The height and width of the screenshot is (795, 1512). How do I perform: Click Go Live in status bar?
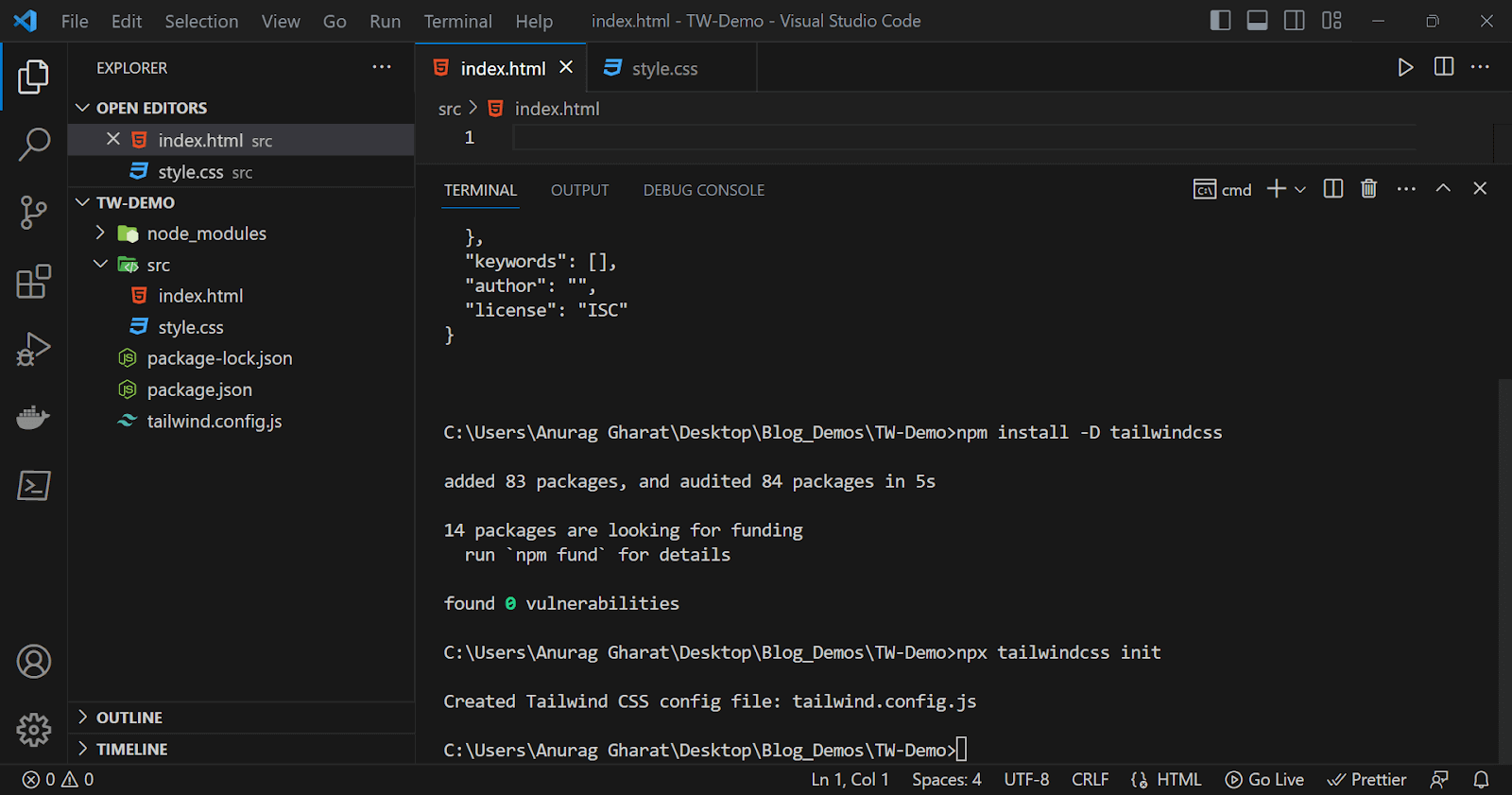pyautogui.click(x=1264, y=780)
